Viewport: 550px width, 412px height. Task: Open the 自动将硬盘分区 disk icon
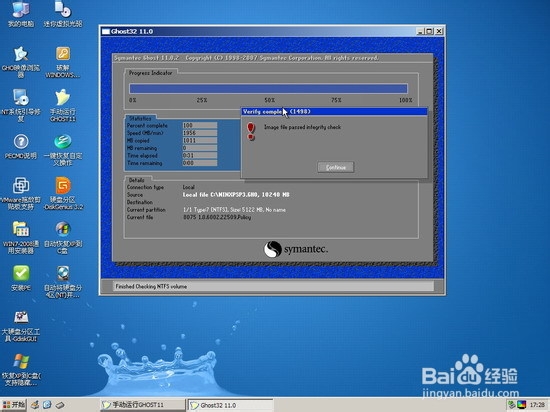click(x=63, y=282)
